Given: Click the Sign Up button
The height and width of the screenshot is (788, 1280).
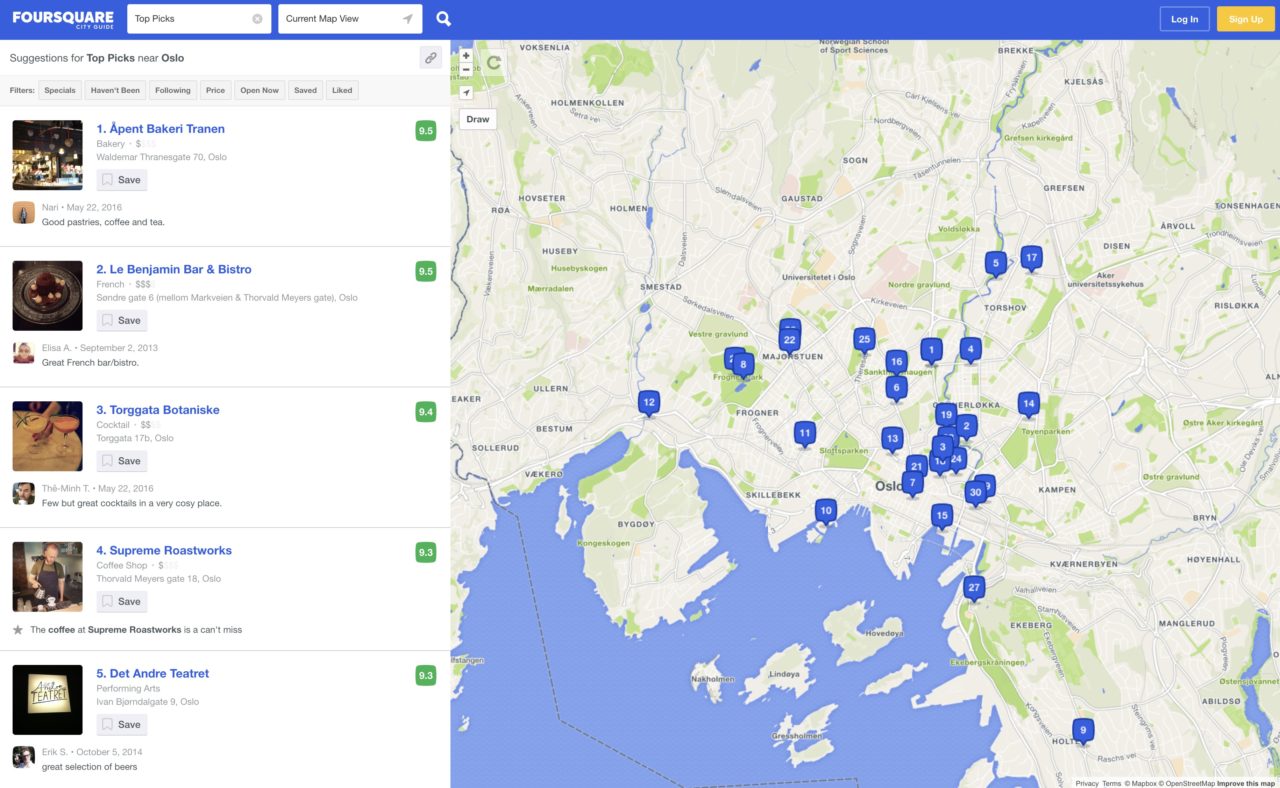Looking at the screenshot, I should coord(1246,19).
